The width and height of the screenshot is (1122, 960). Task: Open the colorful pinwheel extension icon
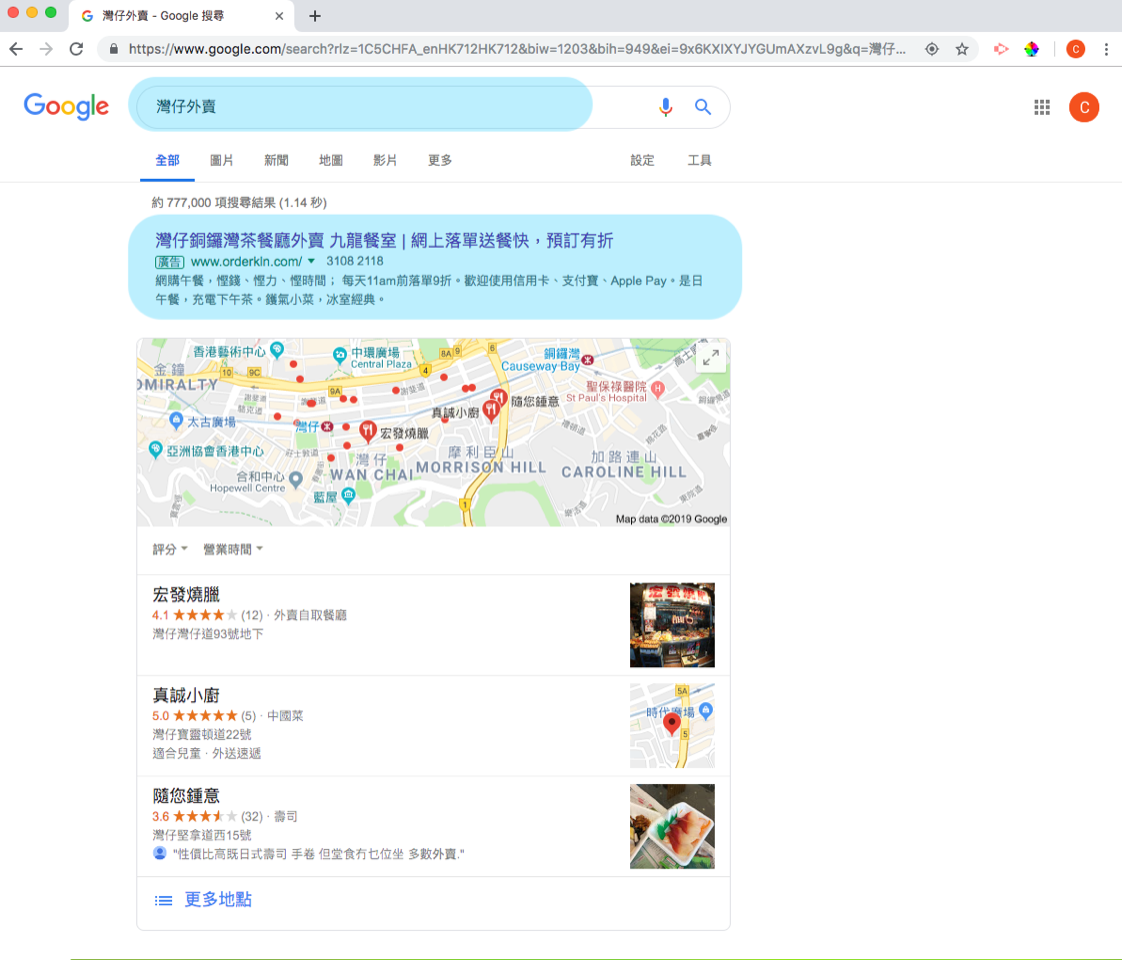coord(1031,49)
